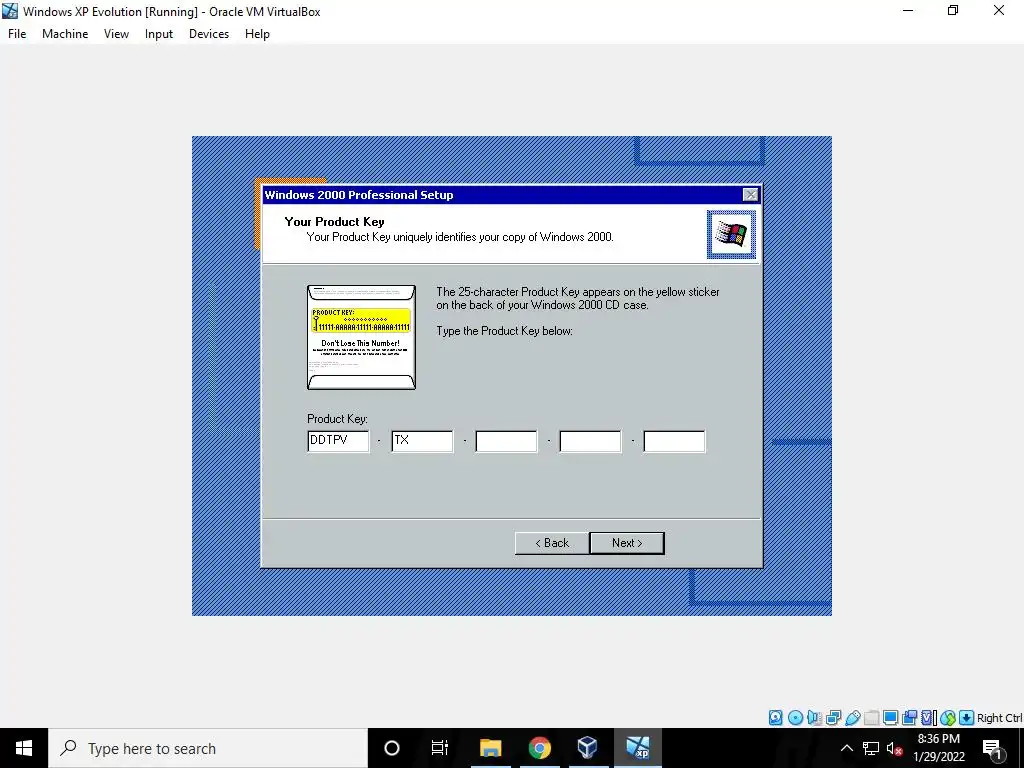Close the VirtualBox window

pyautogui.click(x=999, y=11)
